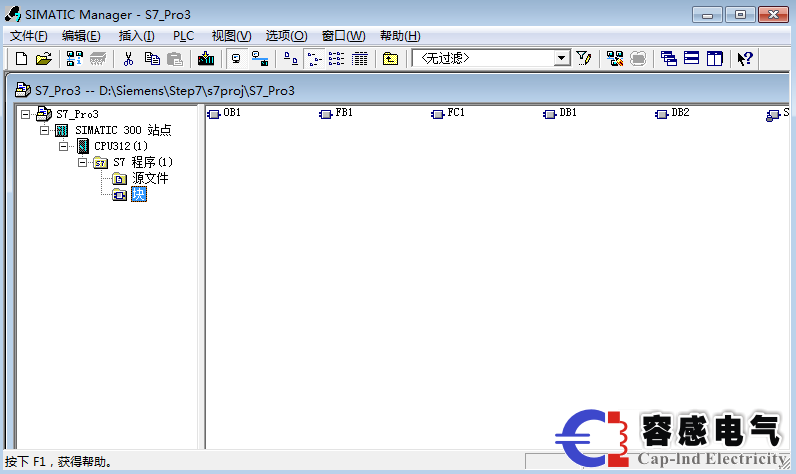Viewport: 796px width, 474px height.
Task: Switch to Details view icon
Action: (x=359, y=59)
